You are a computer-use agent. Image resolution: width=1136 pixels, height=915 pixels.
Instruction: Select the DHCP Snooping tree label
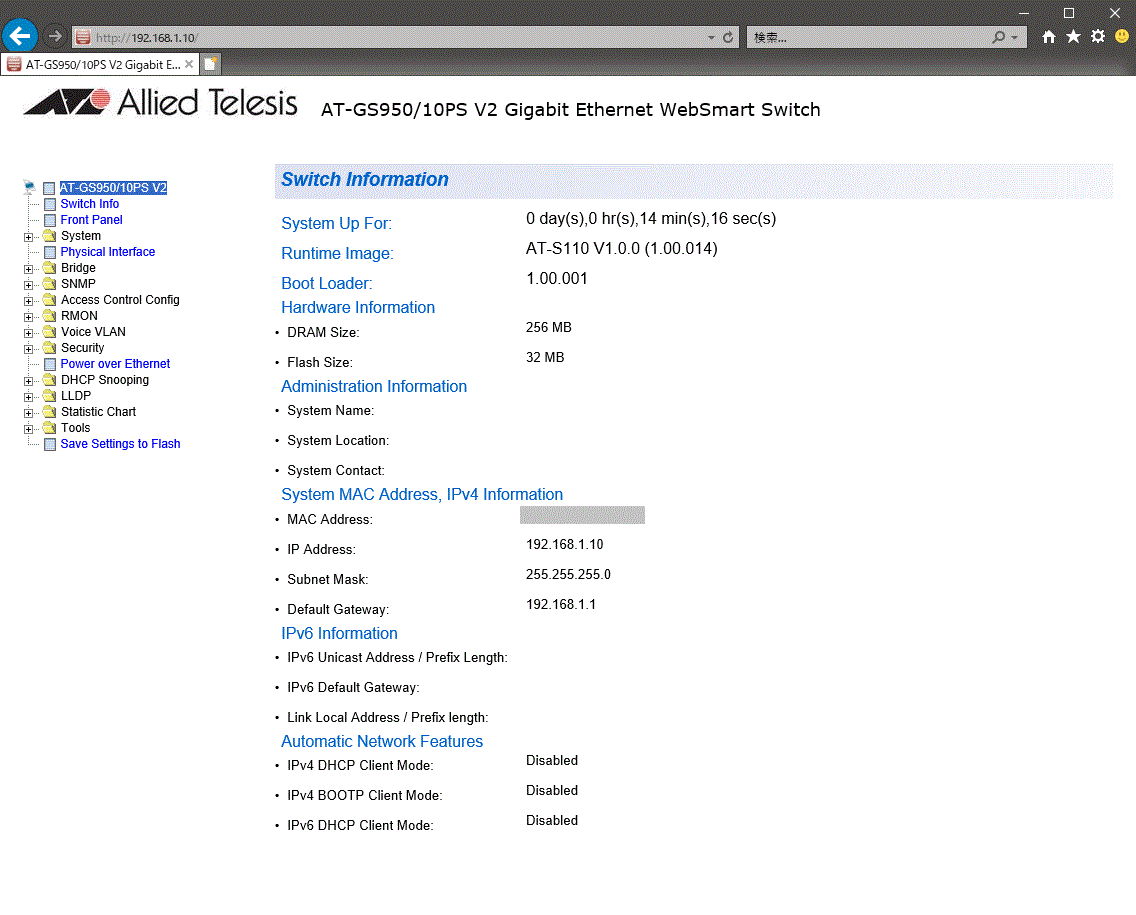(x=105, y=380)
